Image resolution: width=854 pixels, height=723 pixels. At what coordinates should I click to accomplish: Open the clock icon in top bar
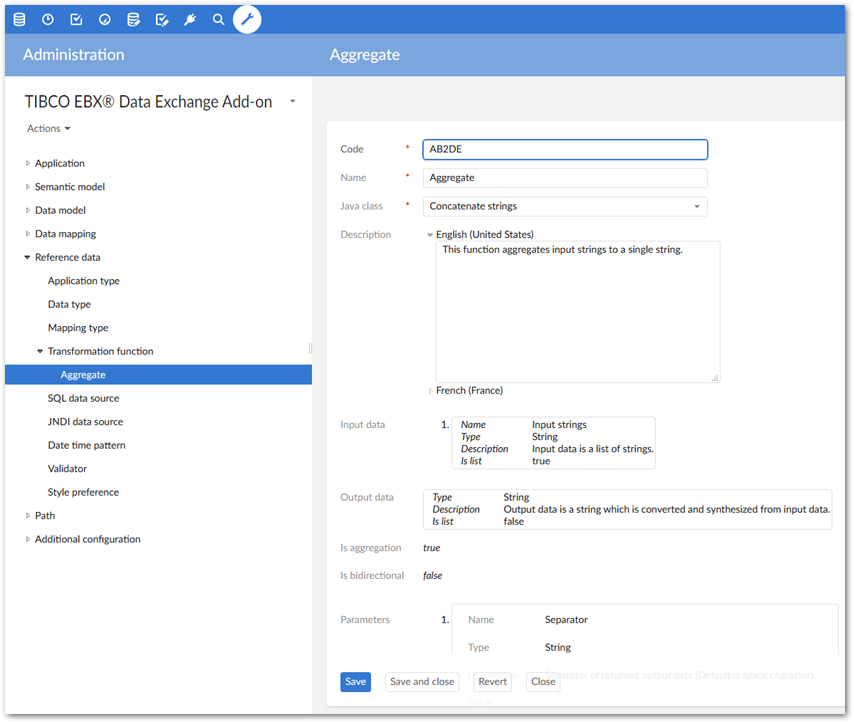point(48,19)
